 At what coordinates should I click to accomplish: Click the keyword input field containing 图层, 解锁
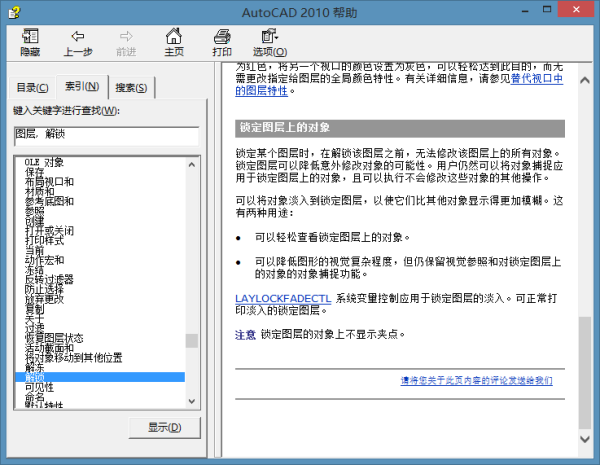tap(106, 136)
